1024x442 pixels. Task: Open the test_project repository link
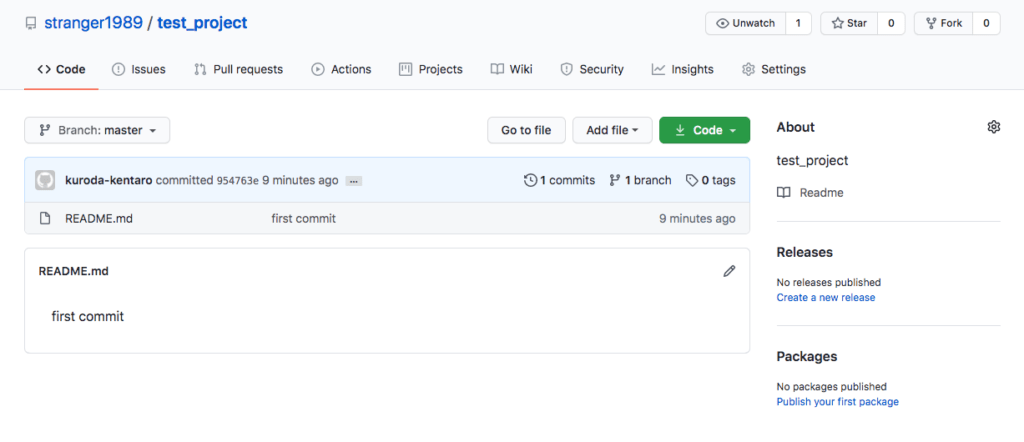click(x=202, y=23)
